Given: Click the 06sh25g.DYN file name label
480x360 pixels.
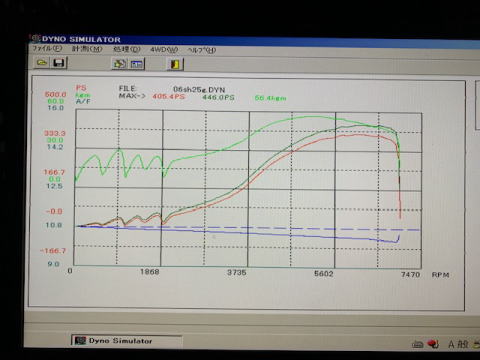Looking at the screenshot, I should [x=199, y=89].
